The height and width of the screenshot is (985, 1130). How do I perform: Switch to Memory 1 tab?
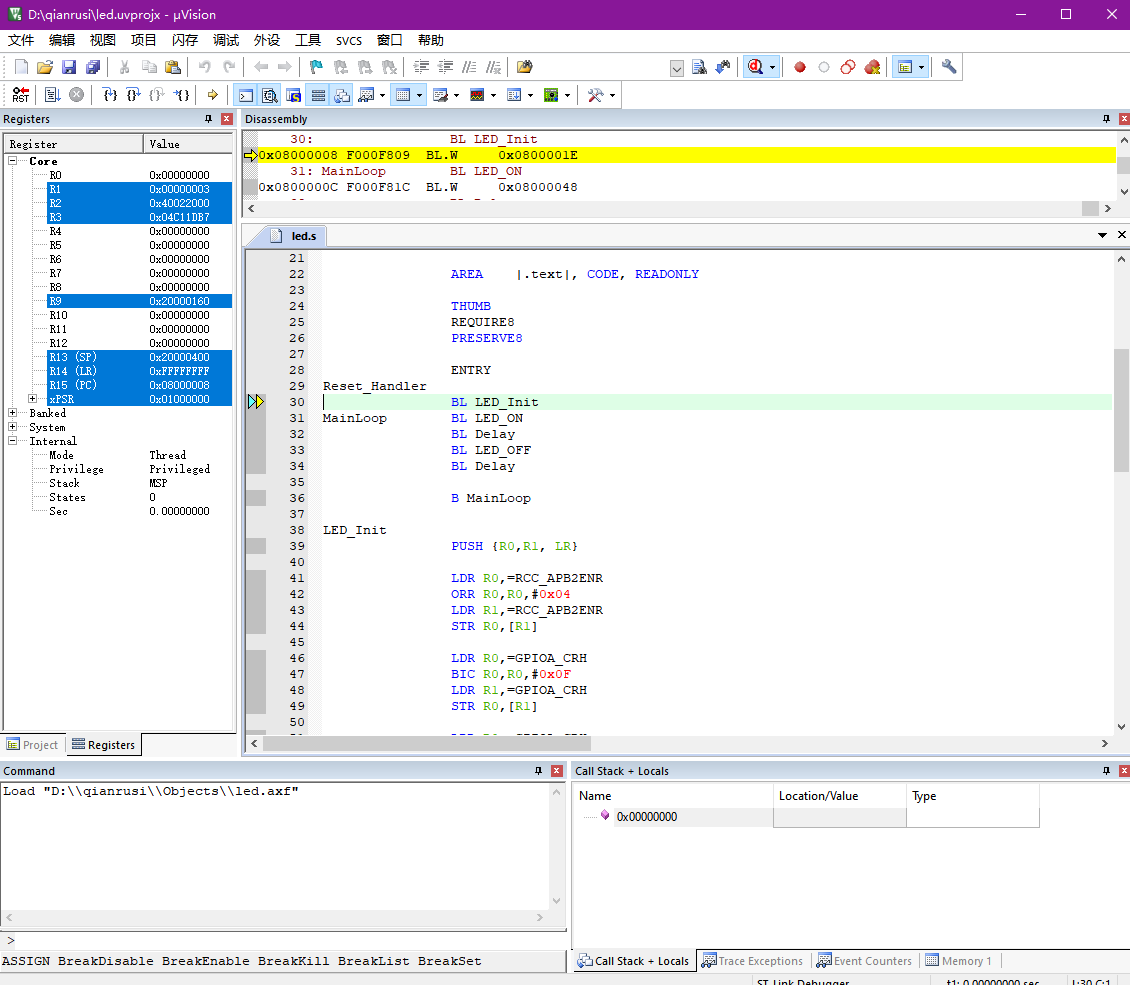958,961
